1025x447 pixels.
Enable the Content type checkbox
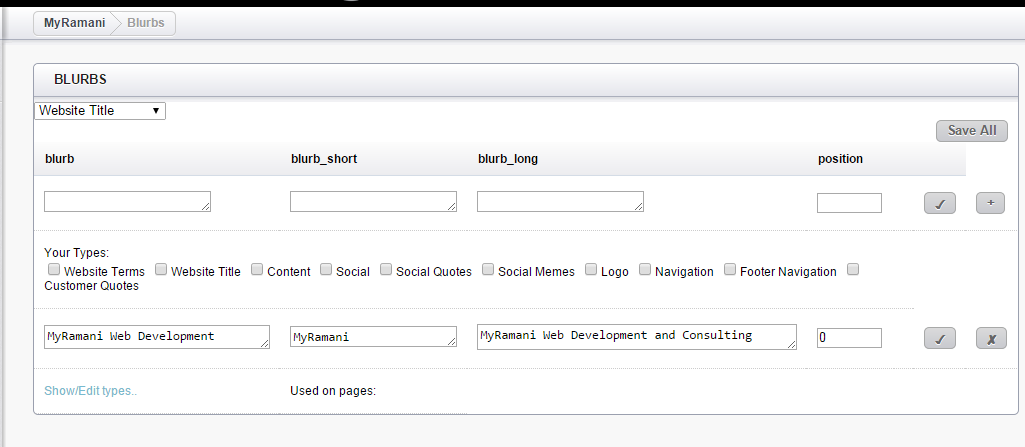[257, 269]
